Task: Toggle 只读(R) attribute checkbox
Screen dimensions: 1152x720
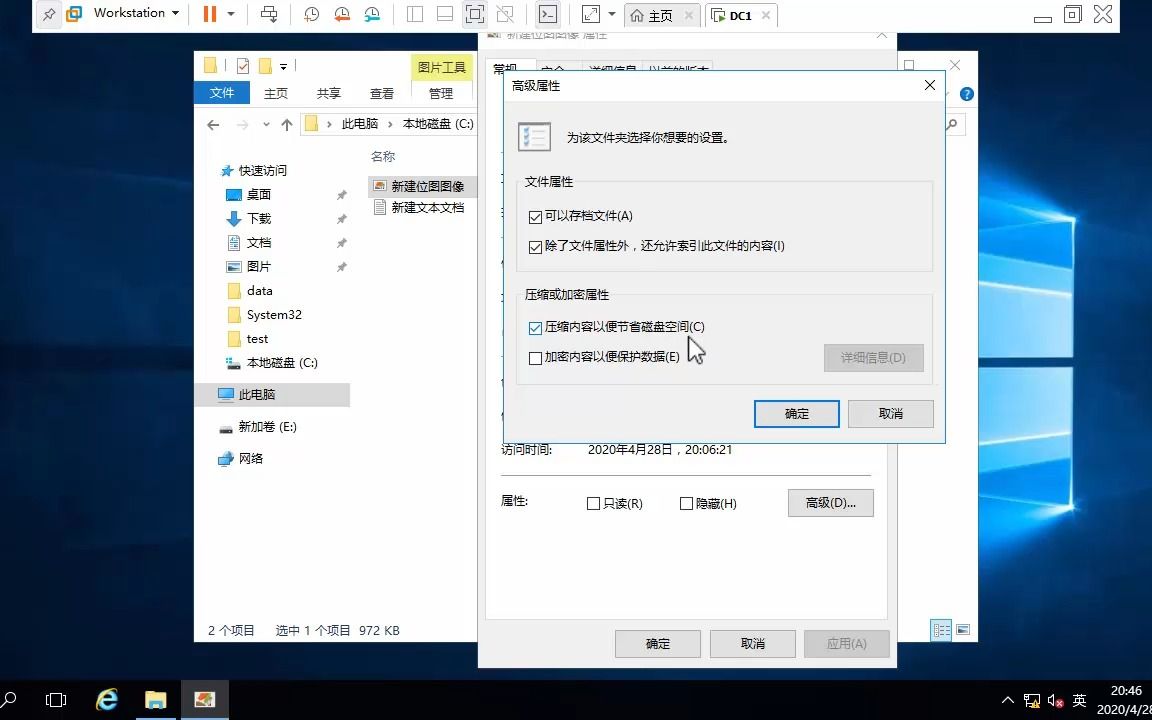Action: coord(594,504)
